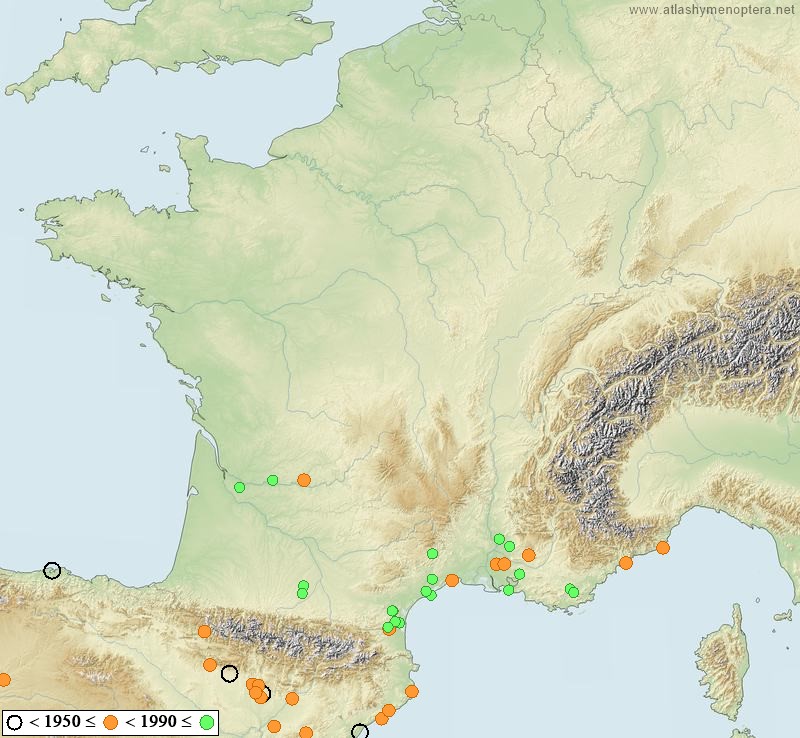Select the westernmost green marker near the Gironde
Screen dimensions: 800x738
point(240,487)
